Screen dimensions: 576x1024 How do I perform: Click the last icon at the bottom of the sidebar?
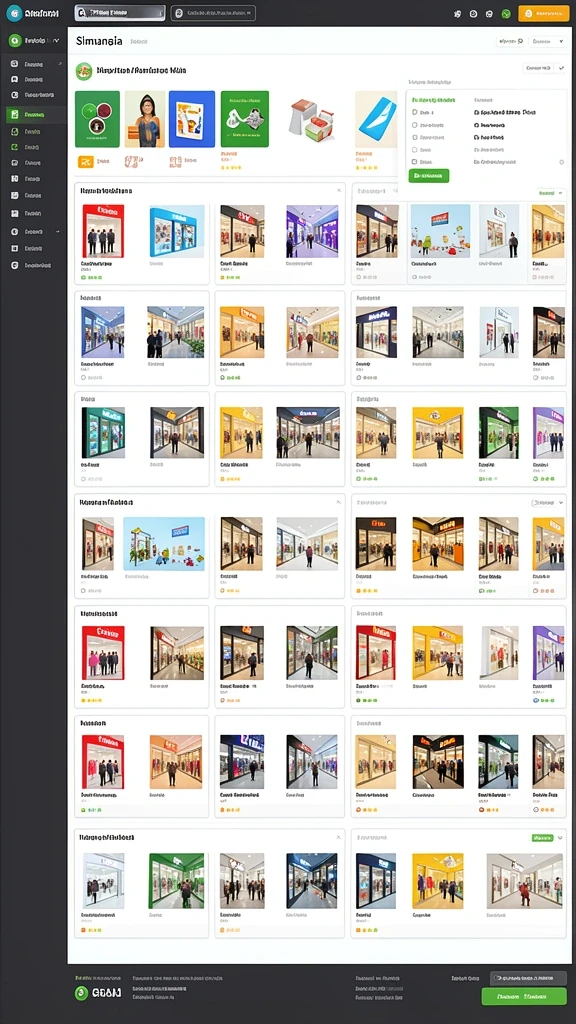pos(14,265)
